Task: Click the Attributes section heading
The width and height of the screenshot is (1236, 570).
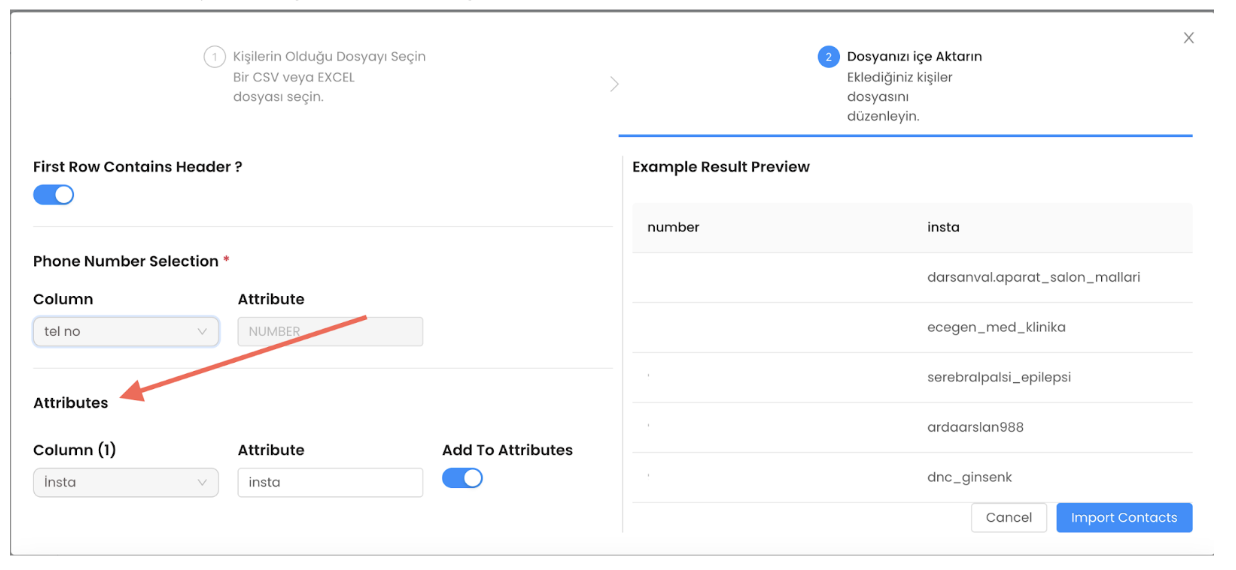Action: click(71, 402)
